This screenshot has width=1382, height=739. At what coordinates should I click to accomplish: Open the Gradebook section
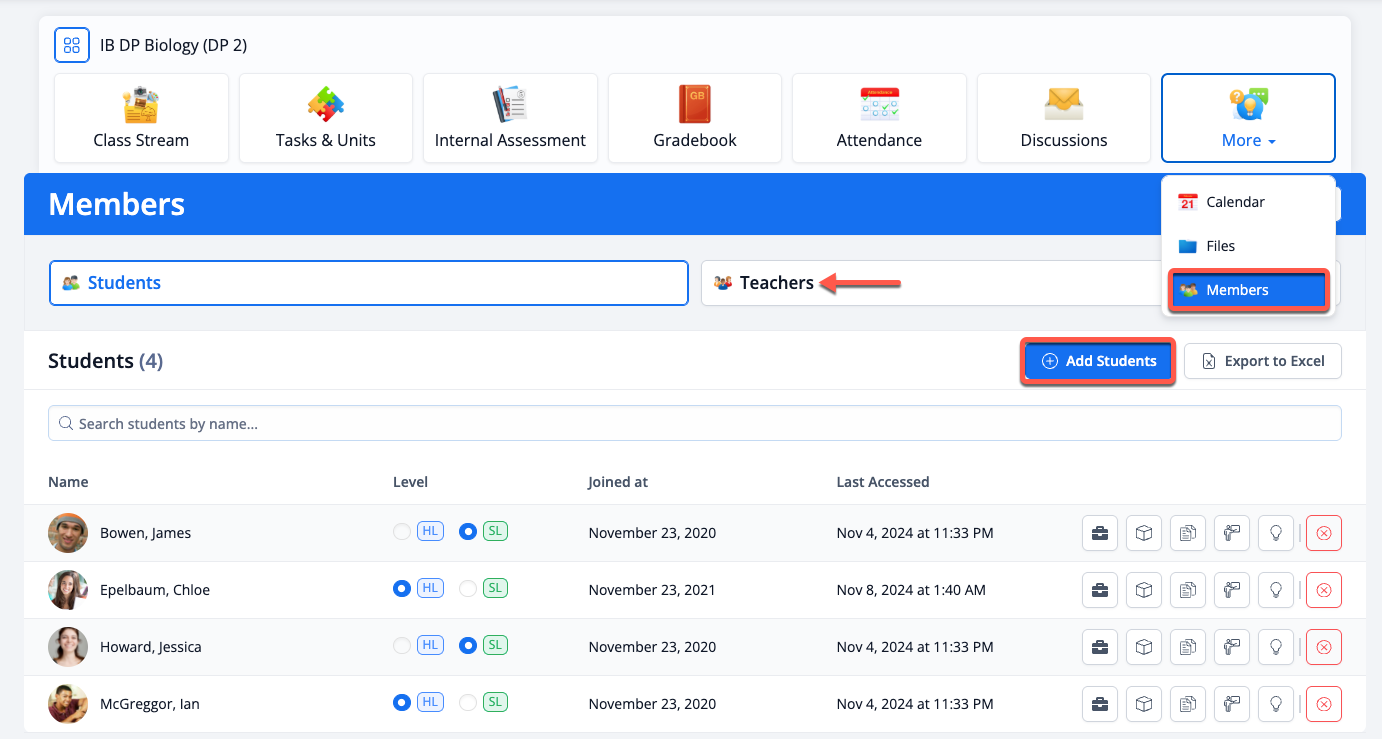click(x=695, y=118)
